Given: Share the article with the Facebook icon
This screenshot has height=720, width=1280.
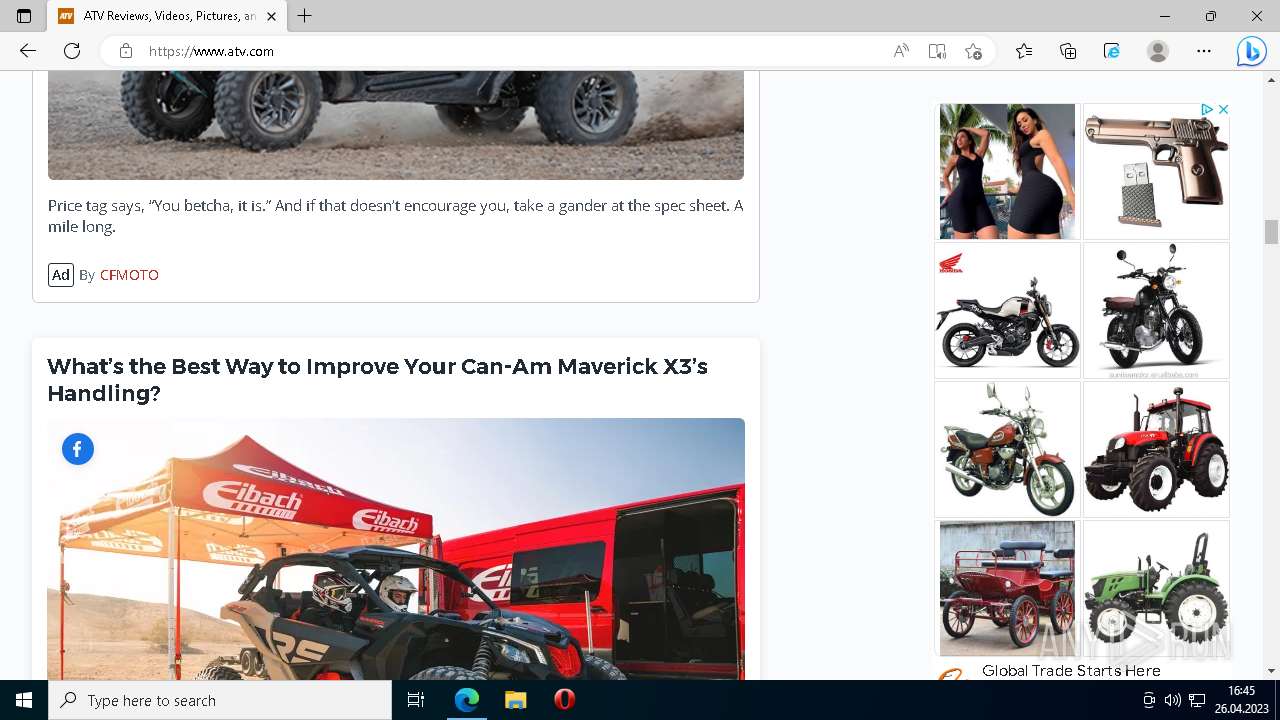Looking at the screenshot, I should (78, 449).
